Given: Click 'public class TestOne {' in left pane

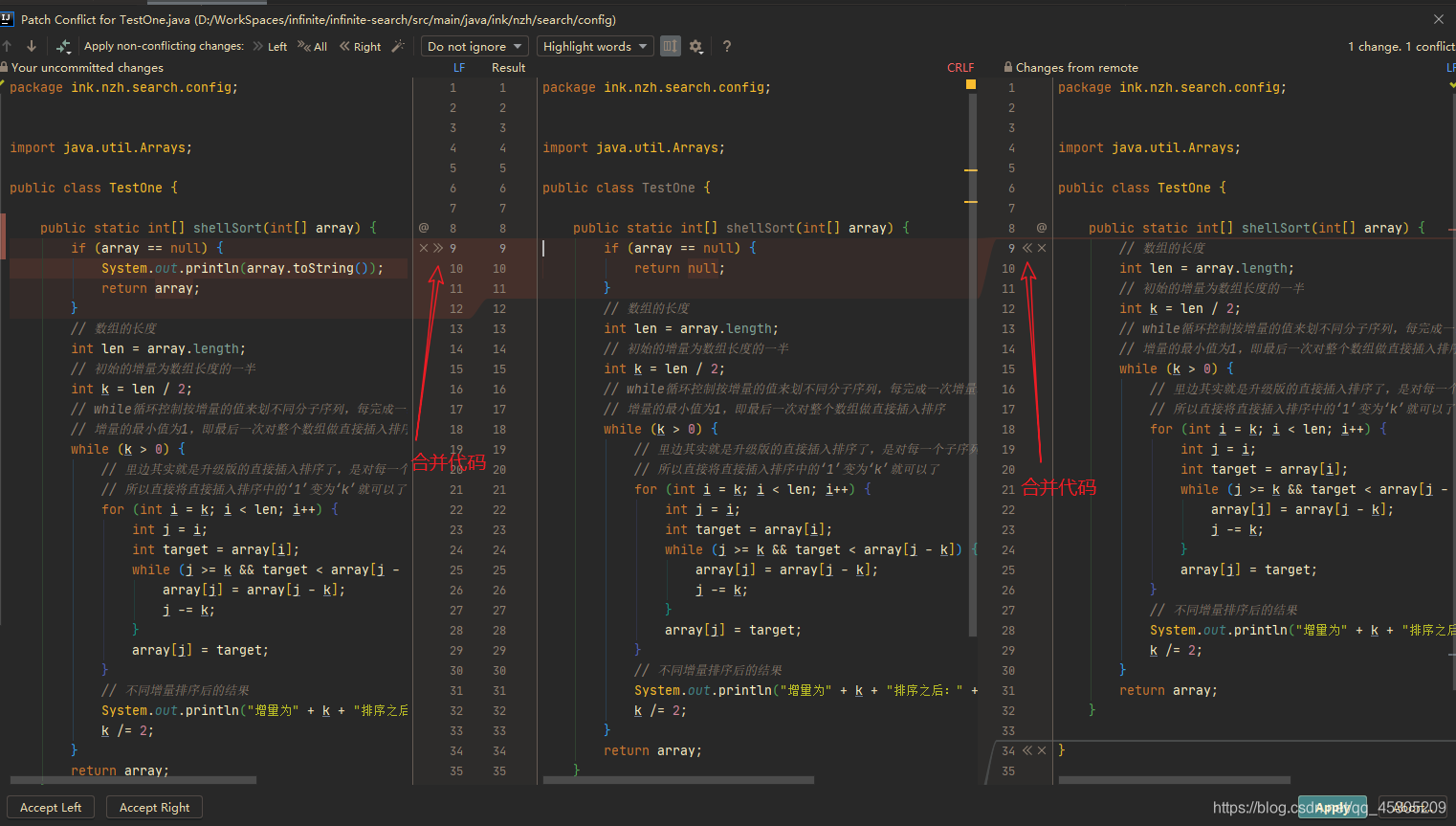Looking at the screenshot, I should point(94,188).
